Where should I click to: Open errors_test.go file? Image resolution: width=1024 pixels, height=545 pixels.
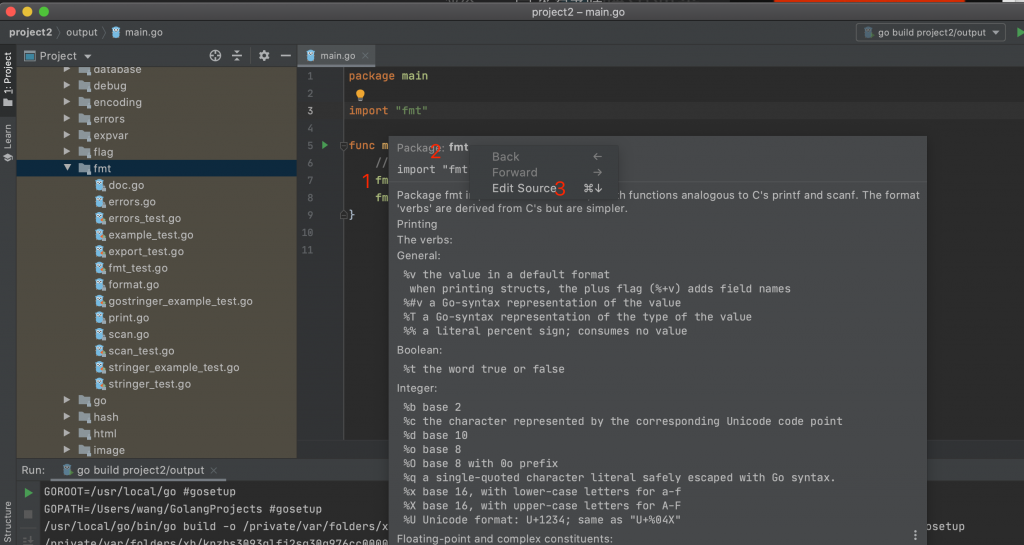[144, 218]
